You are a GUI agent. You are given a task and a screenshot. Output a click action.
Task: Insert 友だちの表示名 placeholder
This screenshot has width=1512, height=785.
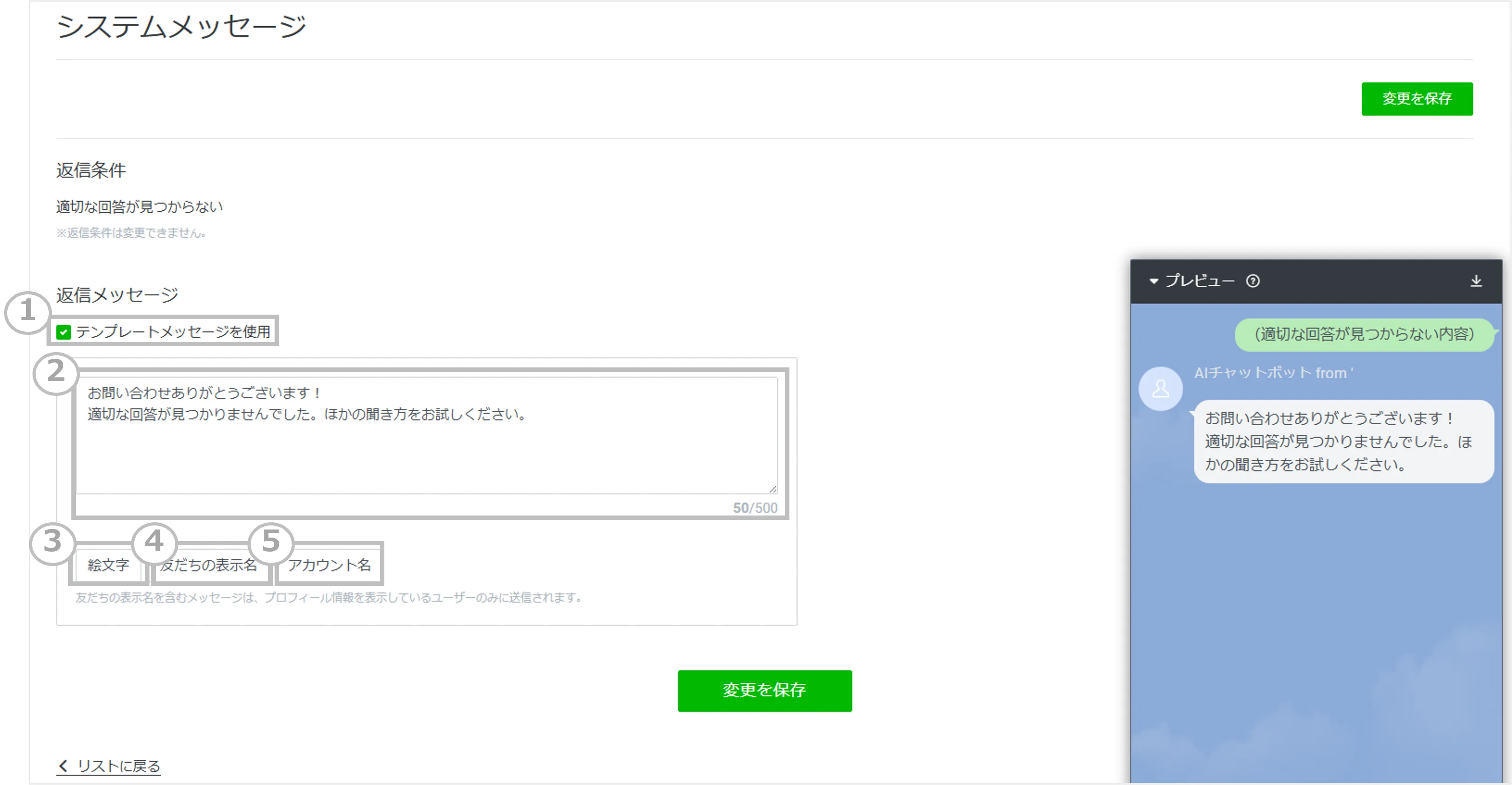210,564
